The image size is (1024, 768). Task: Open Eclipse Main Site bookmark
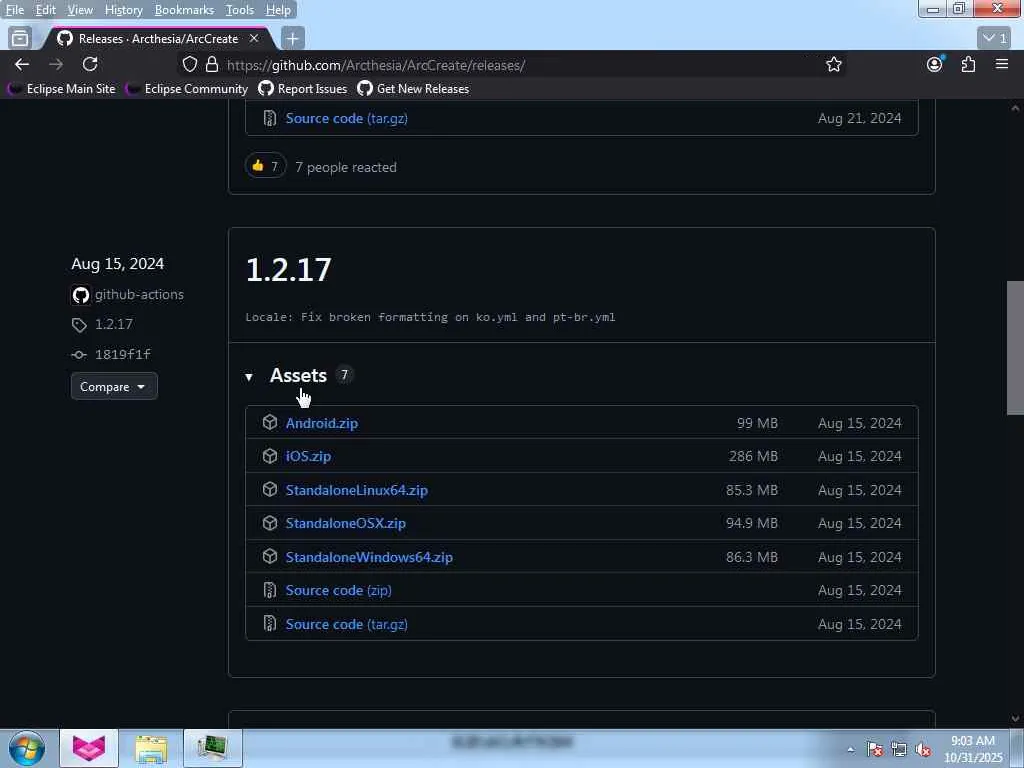coord(62,89)
